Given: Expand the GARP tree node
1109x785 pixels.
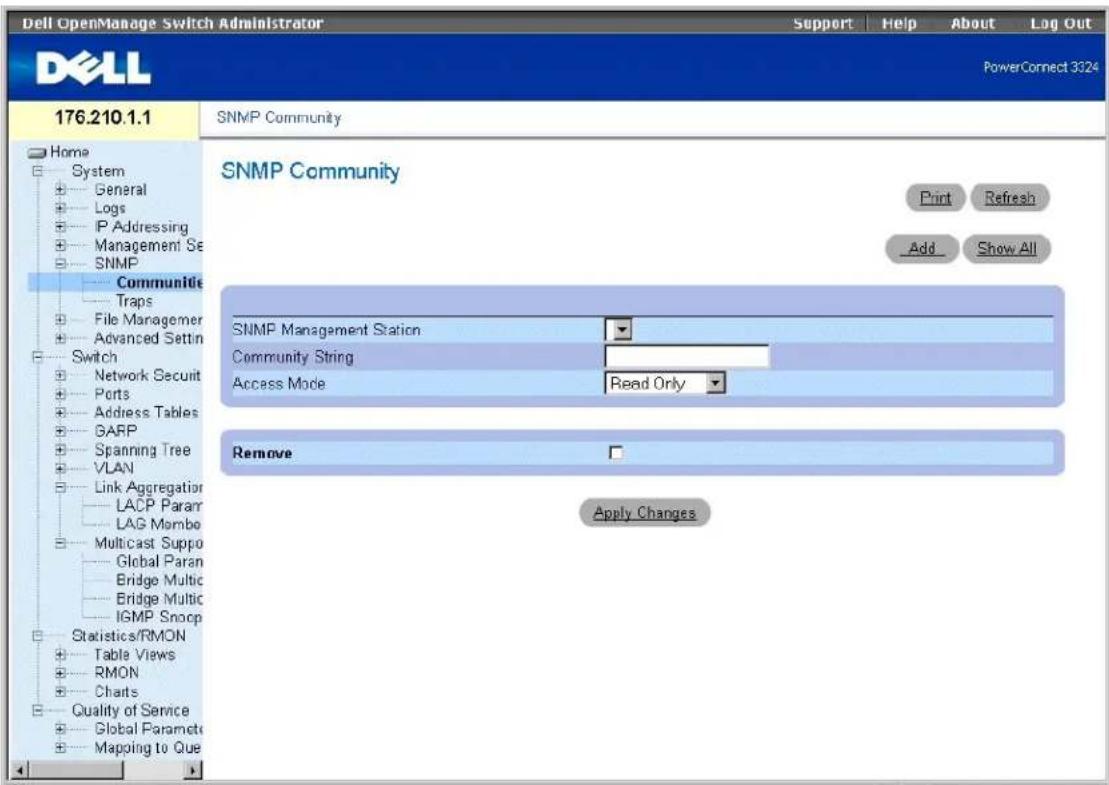Looking at the screenshot, I should [61, 431].
